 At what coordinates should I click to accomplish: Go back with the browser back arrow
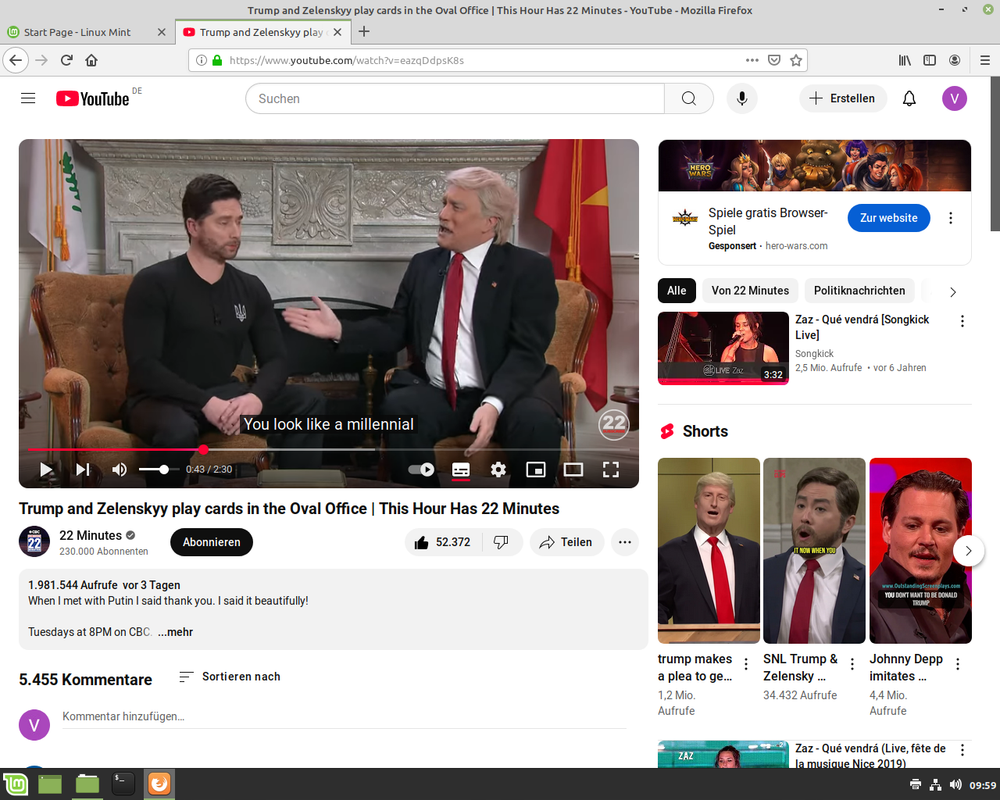tap(16, 61)
